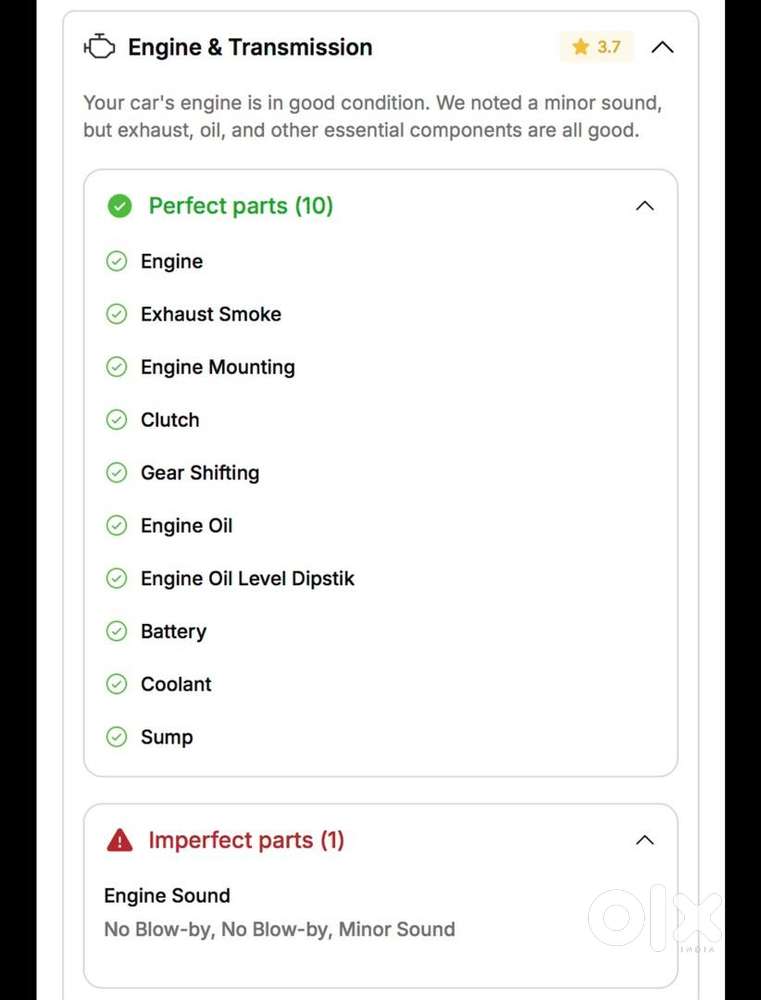This screenshot has width=761, height=1000.
Task: Click the red warning triangle icon
Action: [x=119, y=840]
